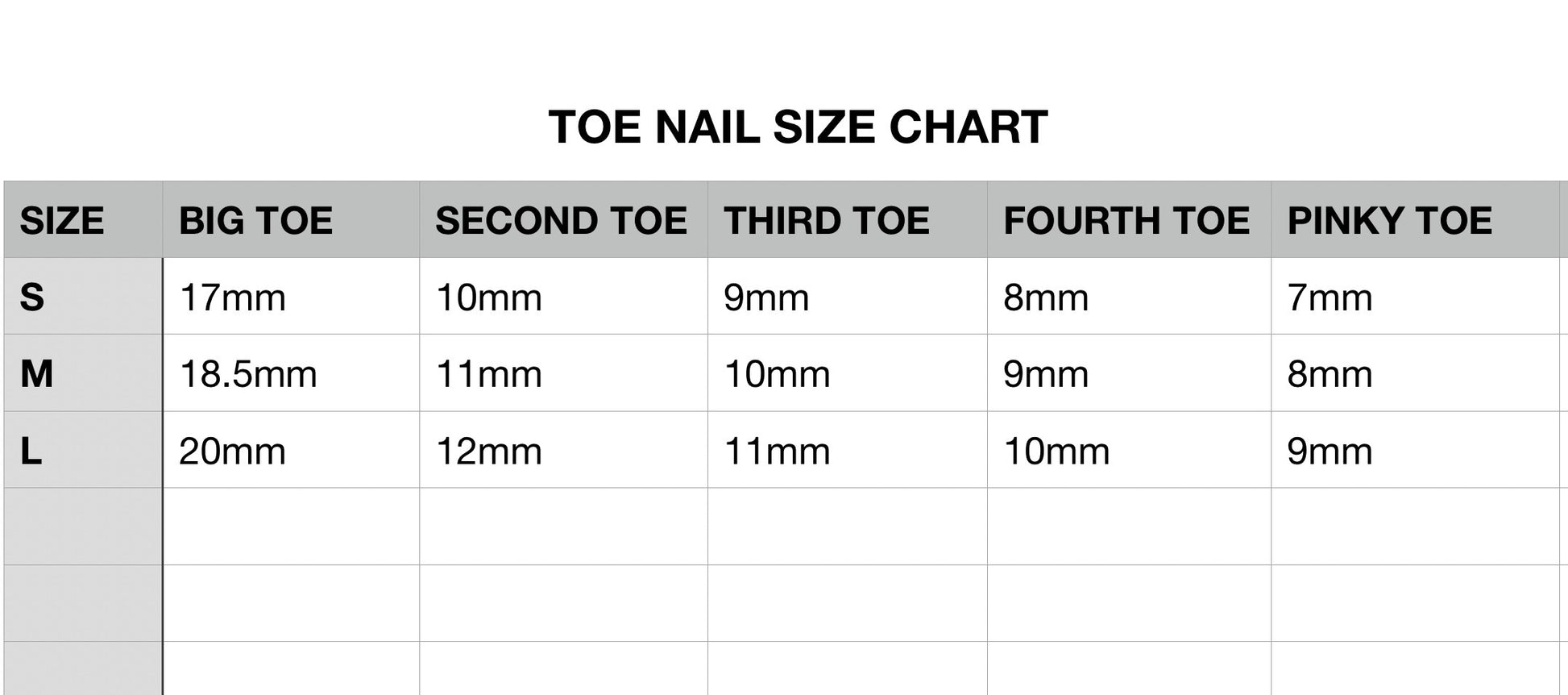This screenshot has width=1568, height=695.
Task: Select empty big toe cell below 20mm
Action: click(290, 526)
